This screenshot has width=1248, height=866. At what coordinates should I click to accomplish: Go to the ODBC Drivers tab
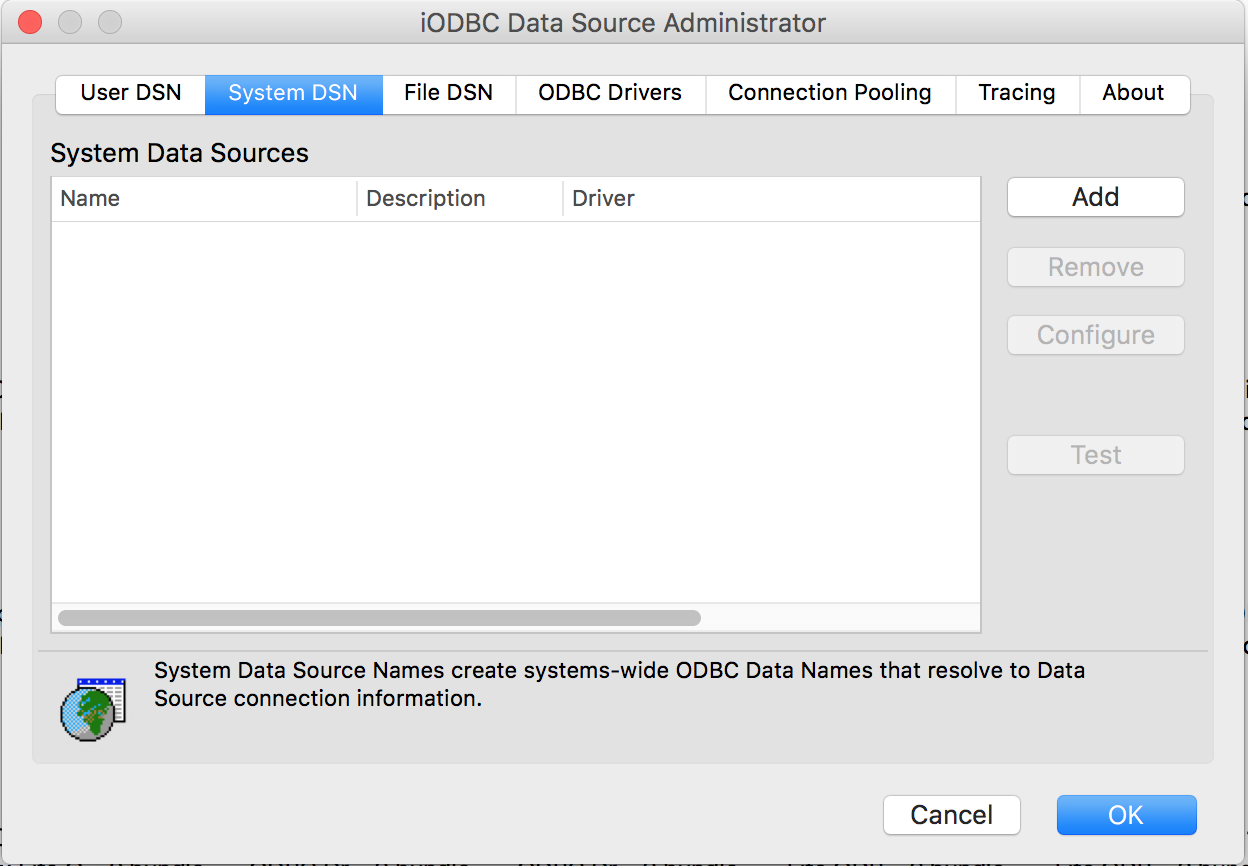coord(610,94)
